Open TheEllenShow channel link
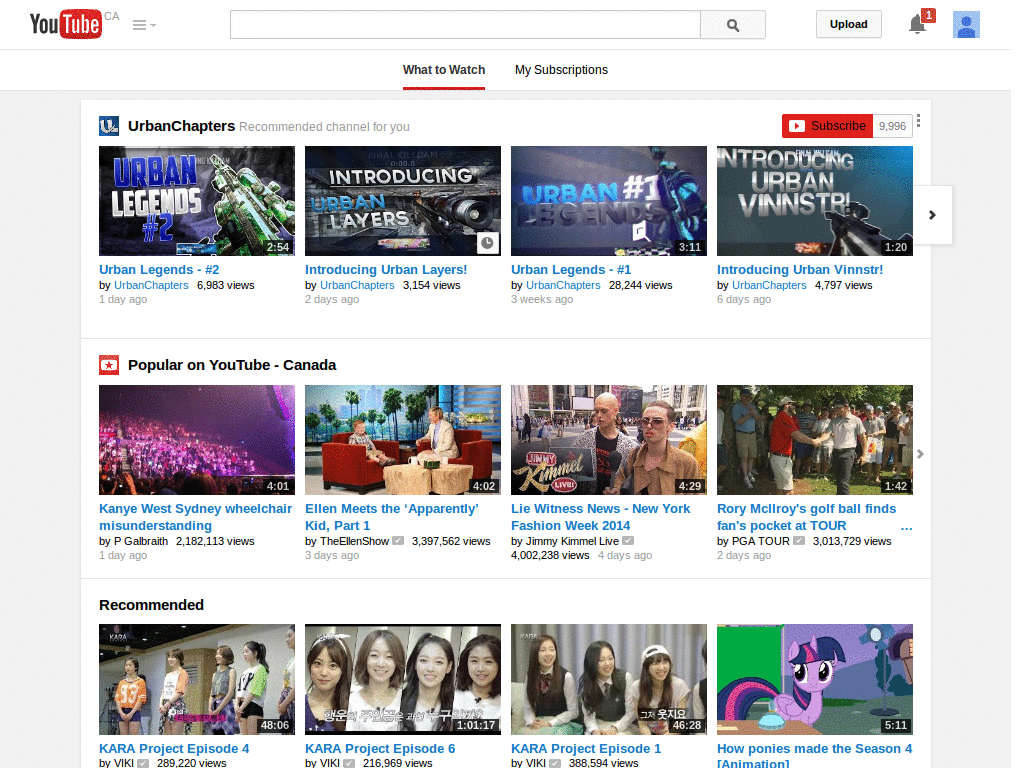The image size is (1024, 768). (x=355, y=541)
